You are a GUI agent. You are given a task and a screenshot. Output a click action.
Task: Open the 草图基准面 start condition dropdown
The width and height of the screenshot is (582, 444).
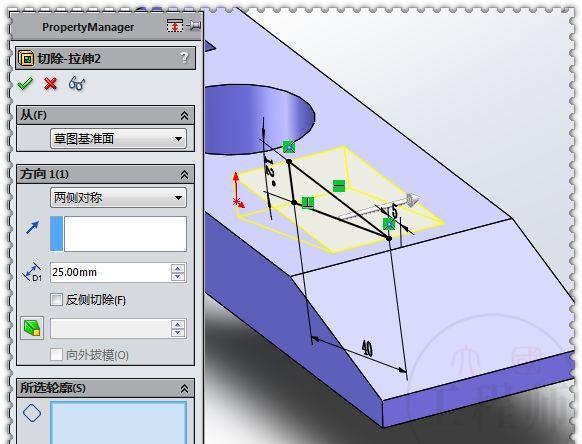click(x=118, y=139)
